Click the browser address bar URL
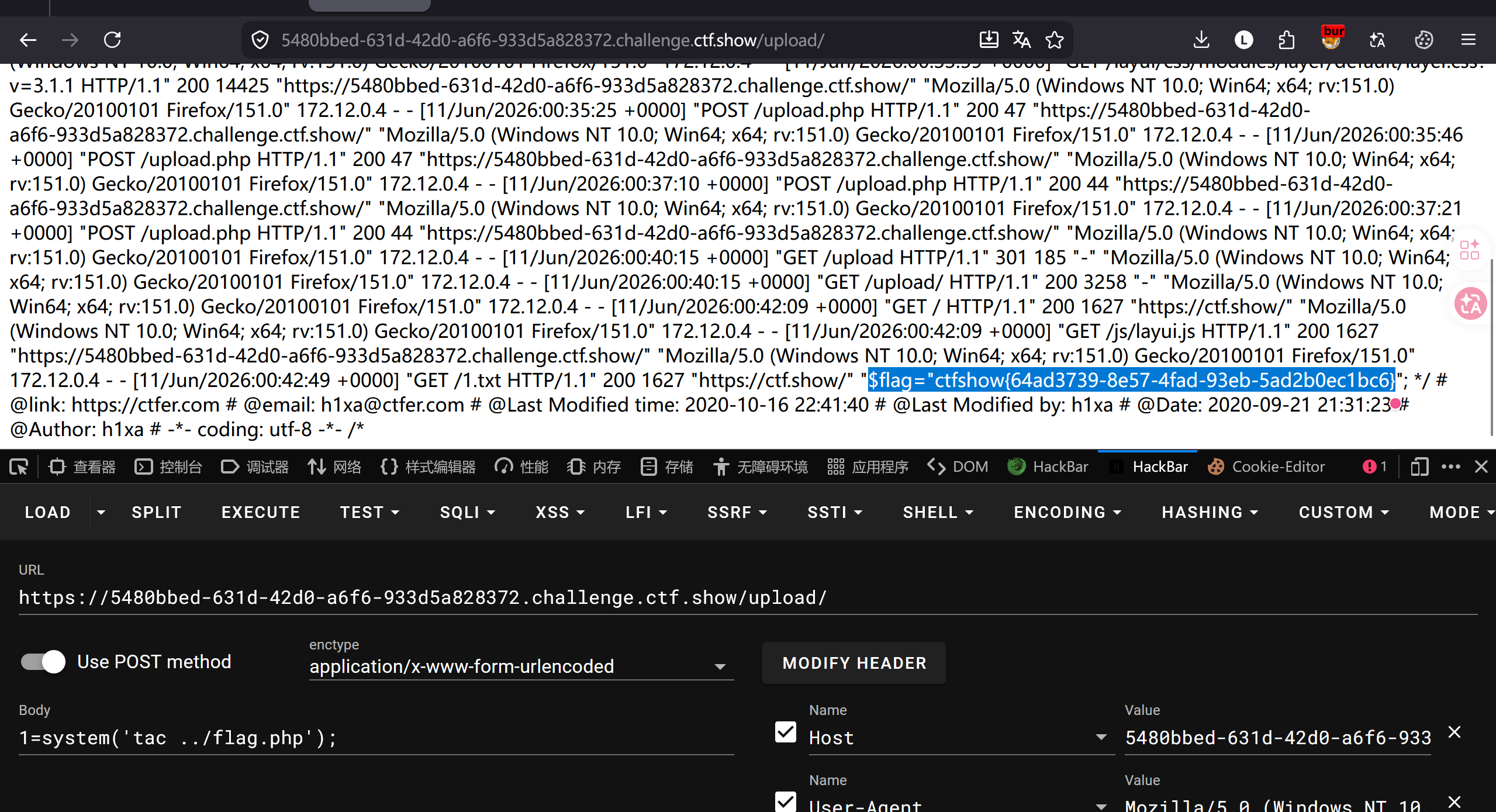Screen dimensions: 1496x812 pyautogui.click(x=552, y=40)
